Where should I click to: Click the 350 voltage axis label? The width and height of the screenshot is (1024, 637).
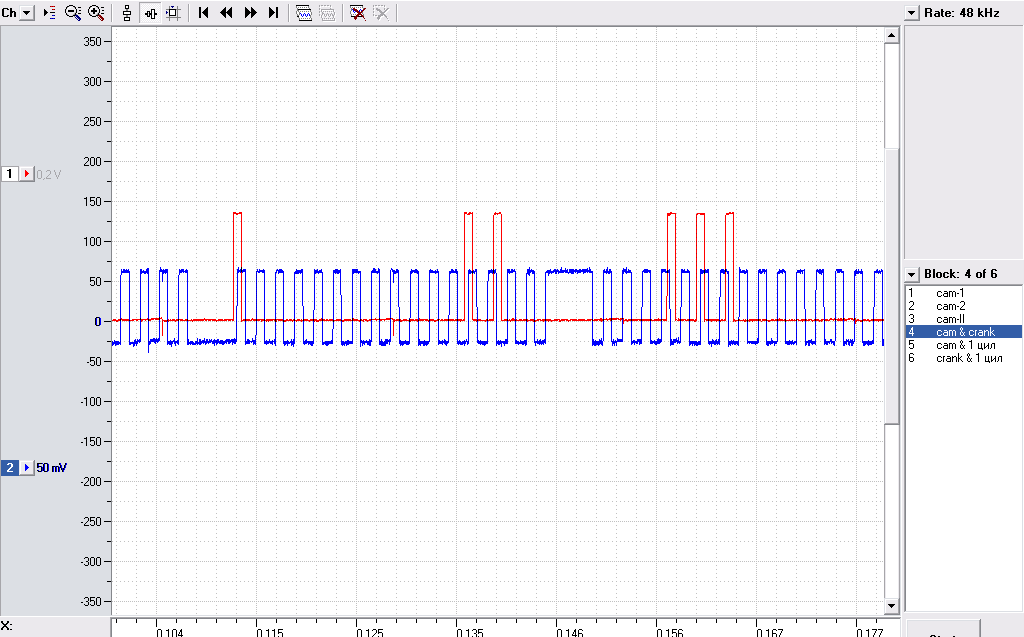pos(92,41)
